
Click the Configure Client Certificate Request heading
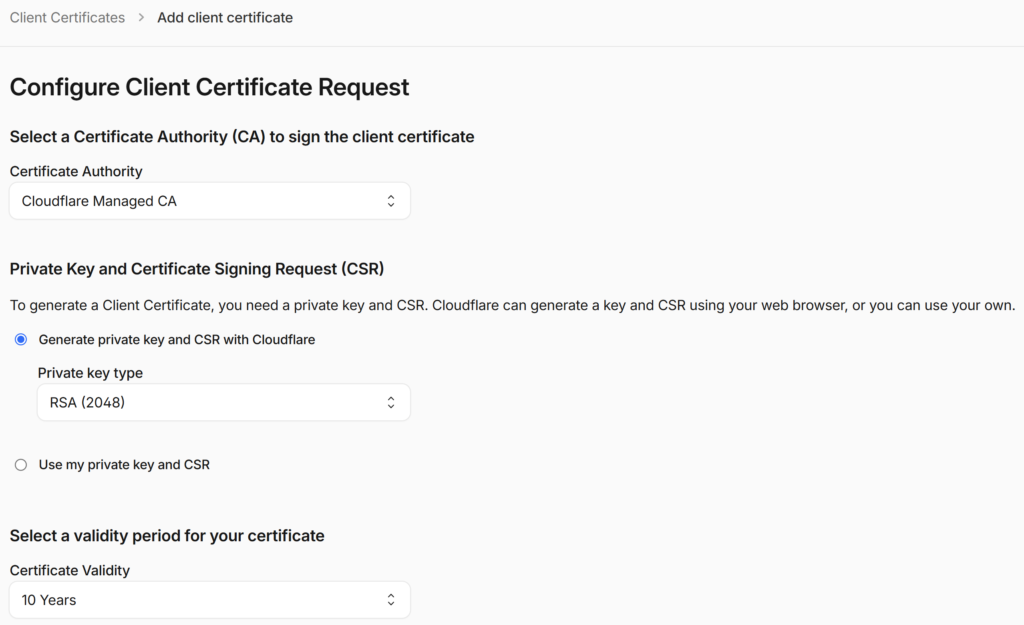(209, 87)
